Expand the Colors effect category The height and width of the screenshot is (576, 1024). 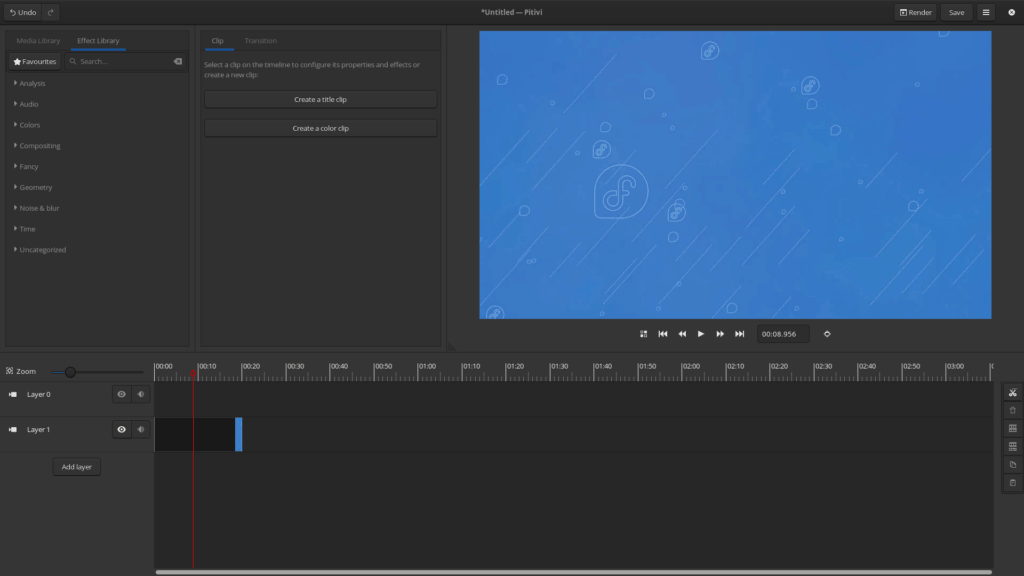(x=29, y=125)
